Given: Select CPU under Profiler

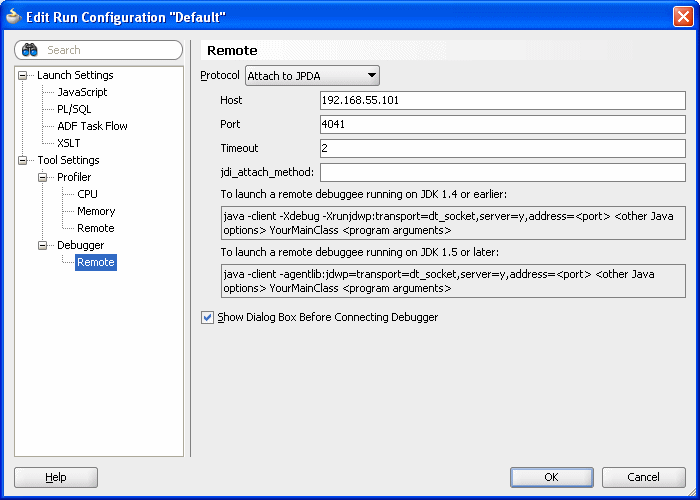Looking at the screenshot, I should point(87,194).
